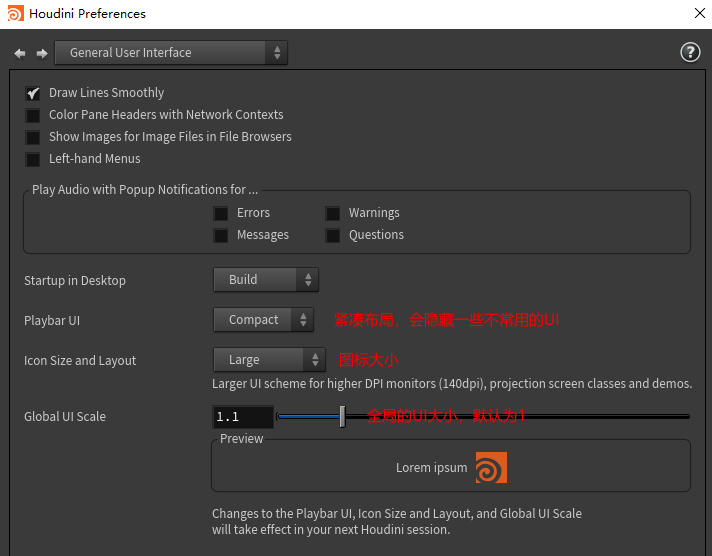Click the Houdini logo in Preview box
The width and height of the screenshot is (712, 556).
[x=491, y=467]
